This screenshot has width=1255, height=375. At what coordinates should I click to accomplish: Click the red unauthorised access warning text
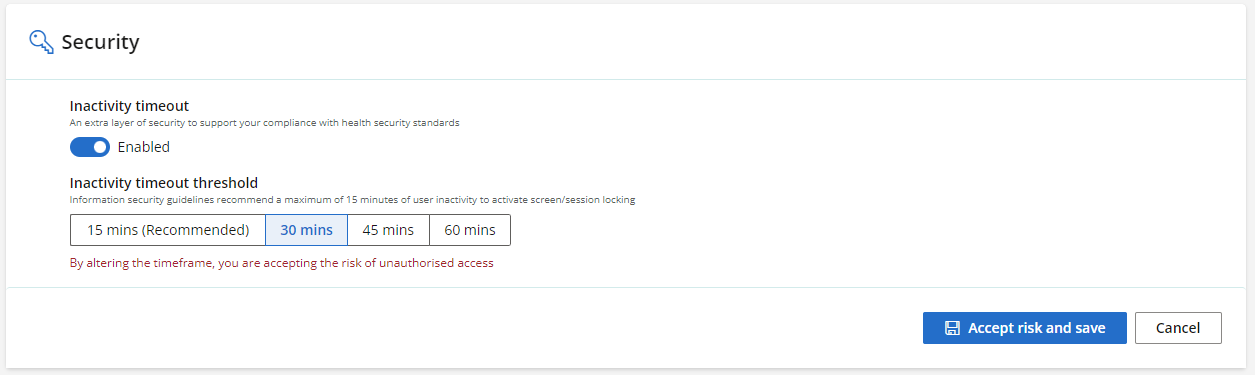(x=281, y=264)
